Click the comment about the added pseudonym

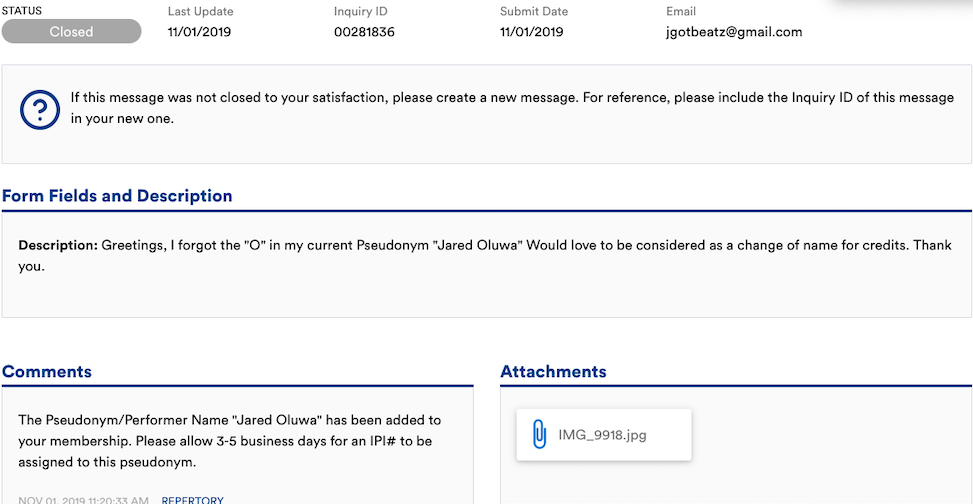coord(230,441)
